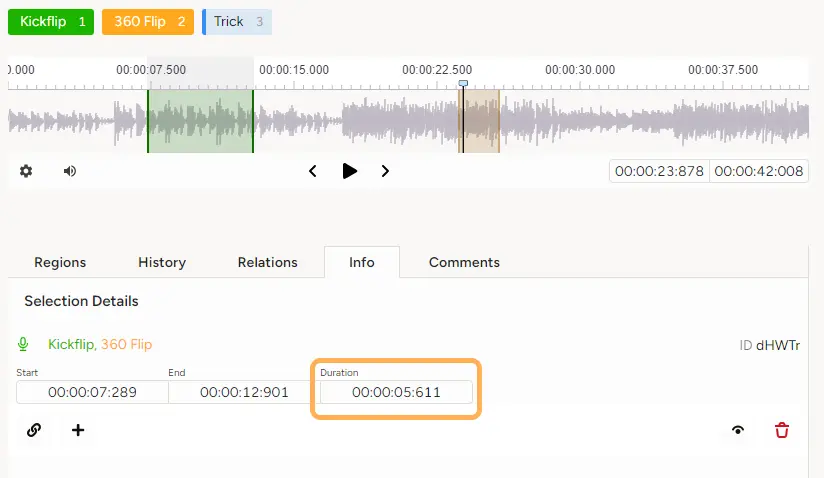Click the volume speaker icon
The height and width of the screenshot is (478, 824).
tap(70, 171)
